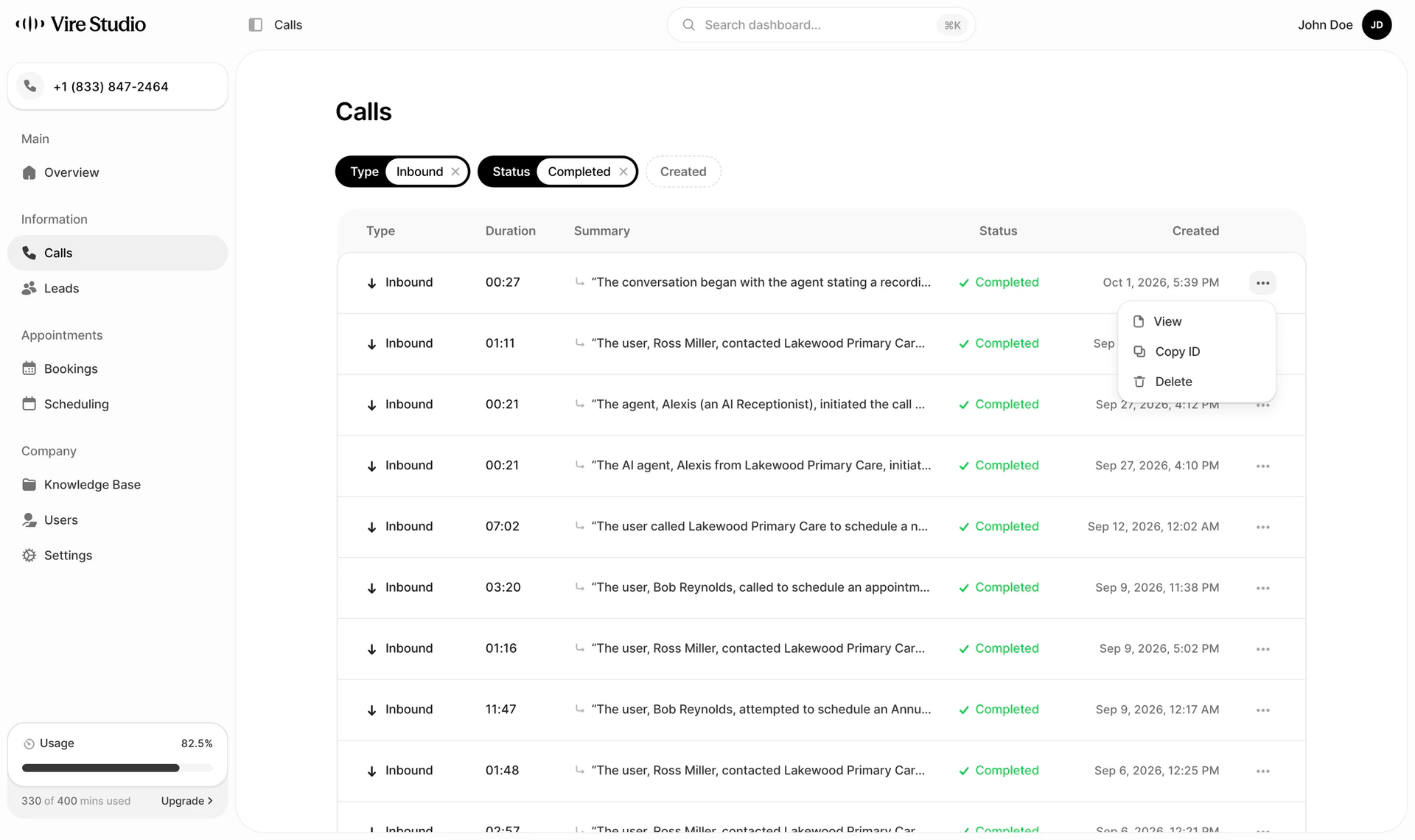This screenshot has width=1415, height=840.
Task: Sort by the Created column header
Action: [x=1195, y=231]
